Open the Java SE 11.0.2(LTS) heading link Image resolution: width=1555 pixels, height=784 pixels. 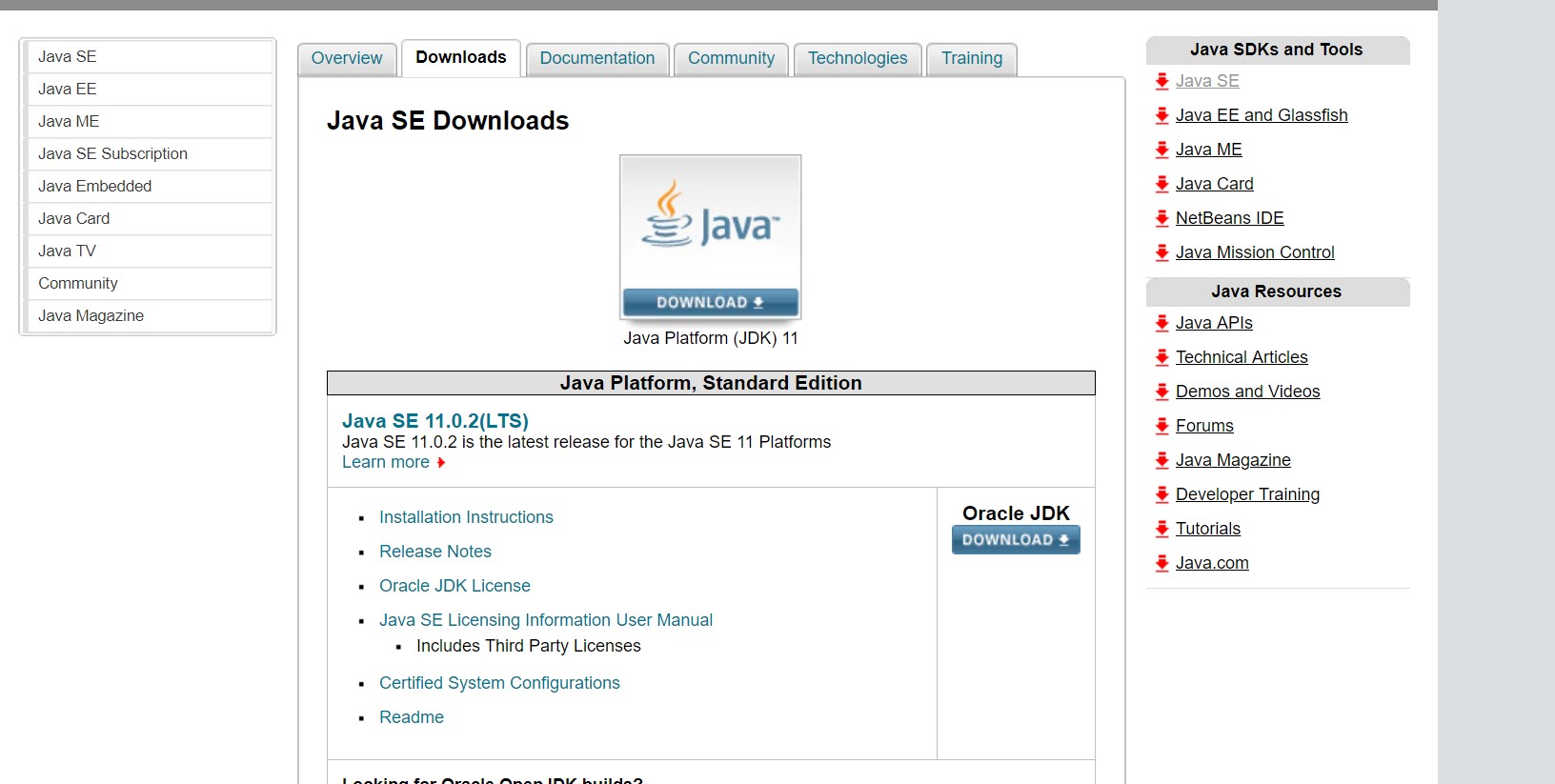pos(435,421)
